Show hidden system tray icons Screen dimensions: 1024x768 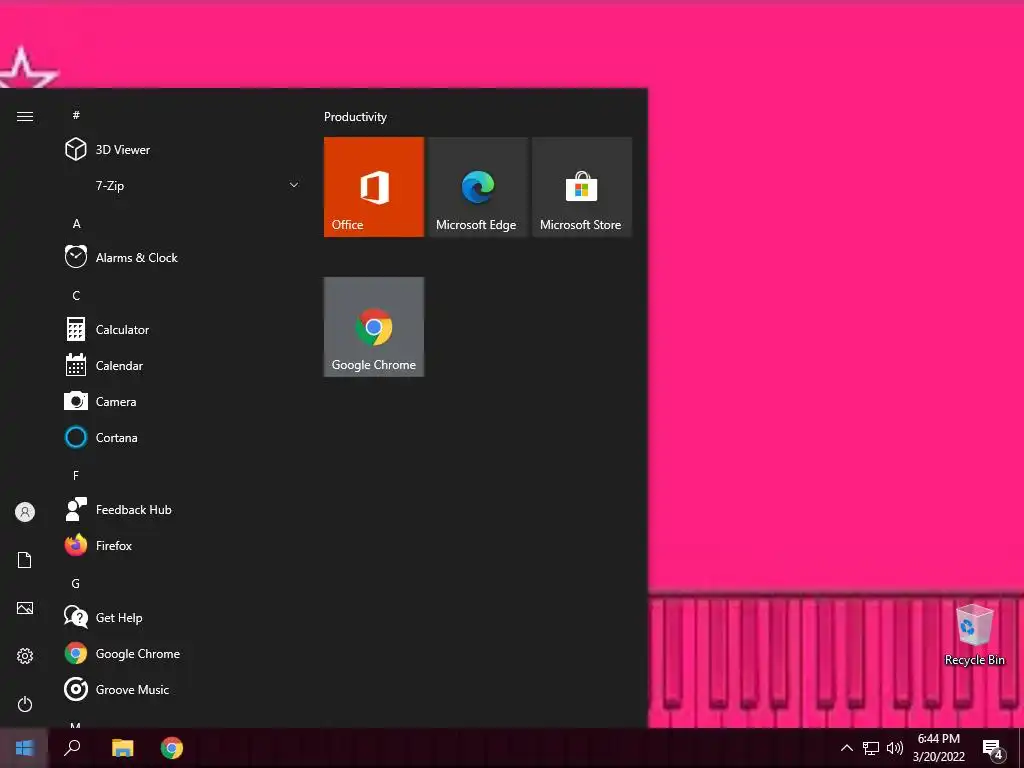(x=846, y=748)
